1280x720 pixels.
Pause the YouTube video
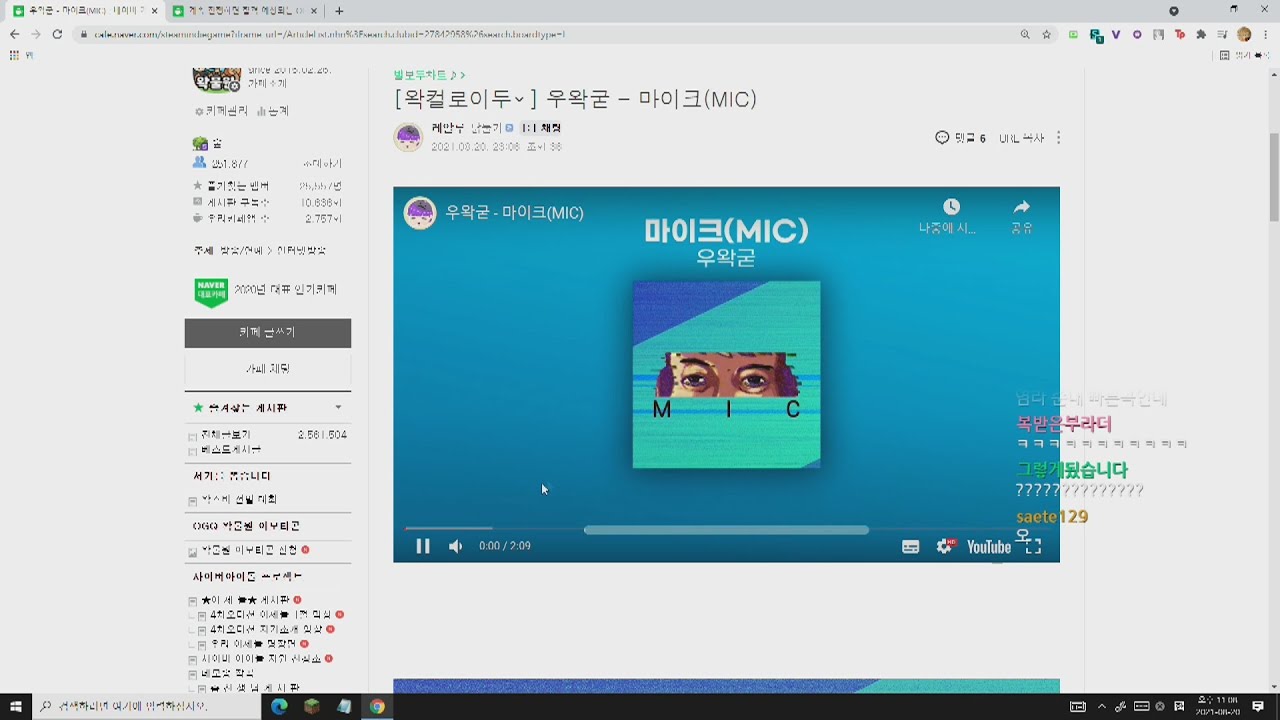(423, 546)
